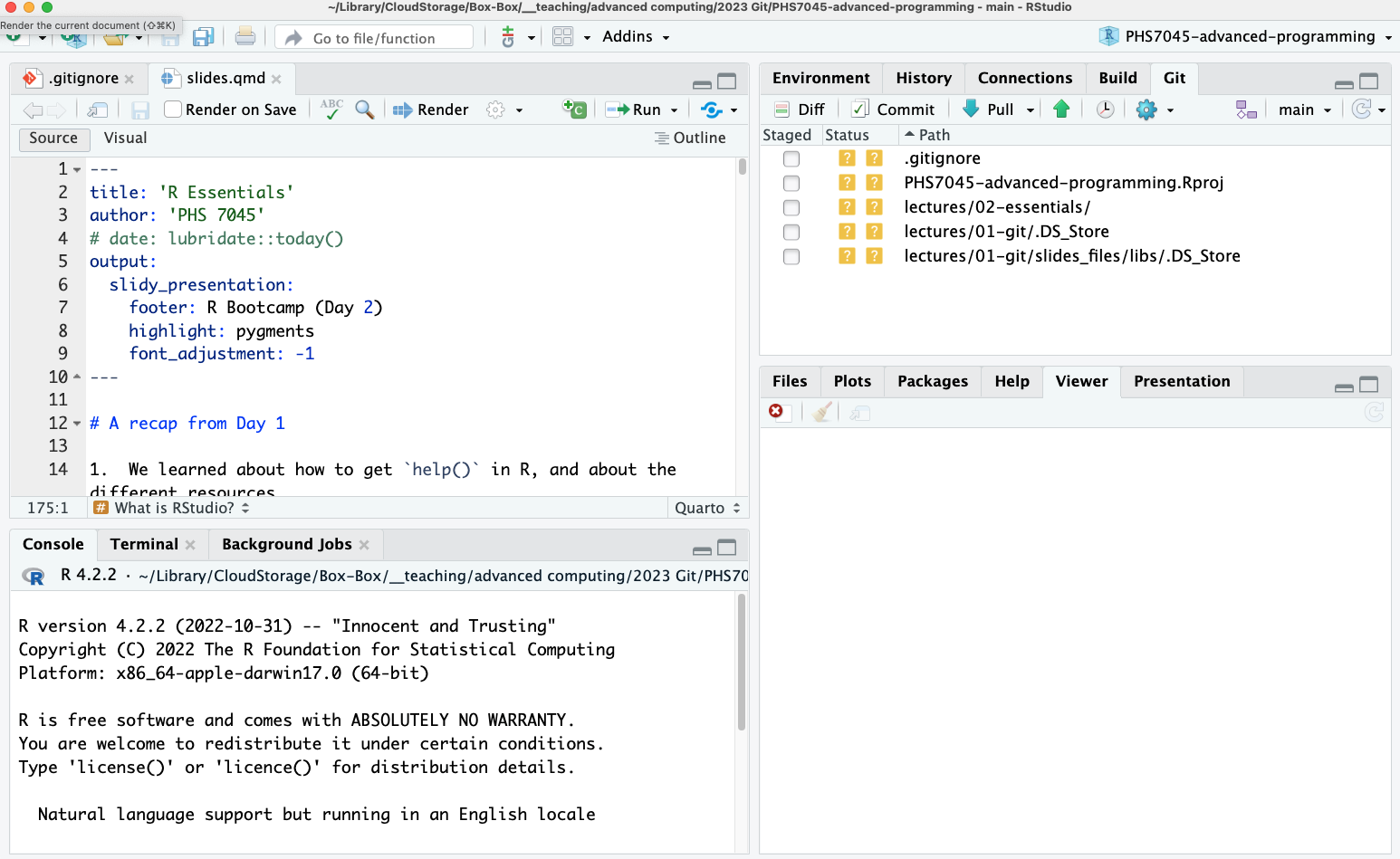Click the workspace panes grid icon
1400x859 pixels.
click(562, 37)
